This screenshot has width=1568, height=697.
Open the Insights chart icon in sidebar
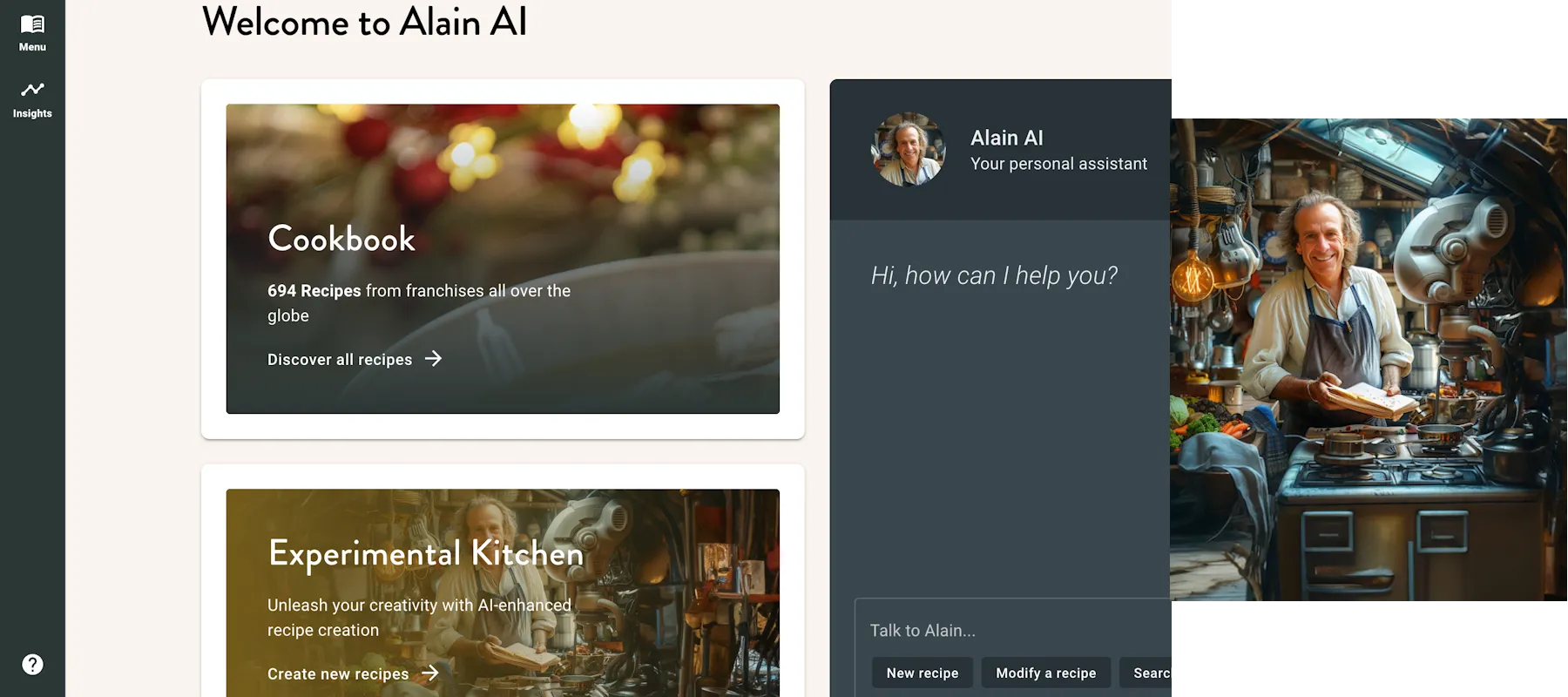(x=32, y=90)
